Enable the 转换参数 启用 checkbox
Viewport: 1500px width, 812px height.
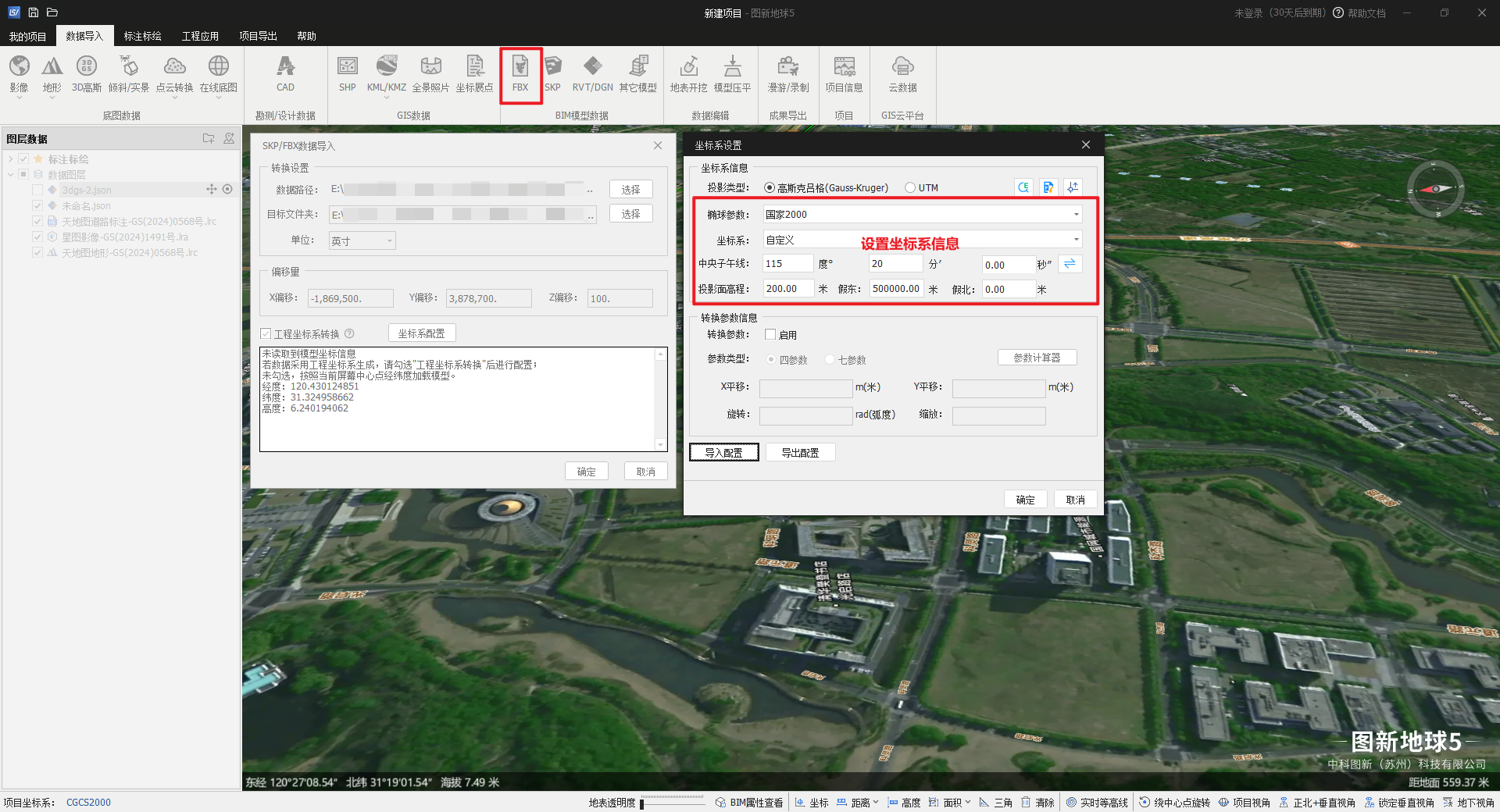click(x=770, y=335)
